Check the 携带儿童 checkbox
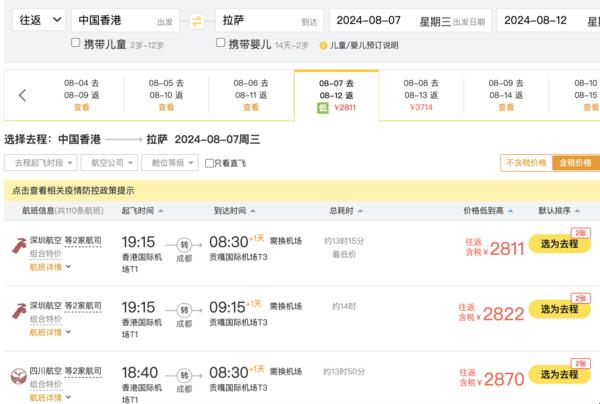The height and width of the screenshot is (404, 600). (x=75, y=42)
